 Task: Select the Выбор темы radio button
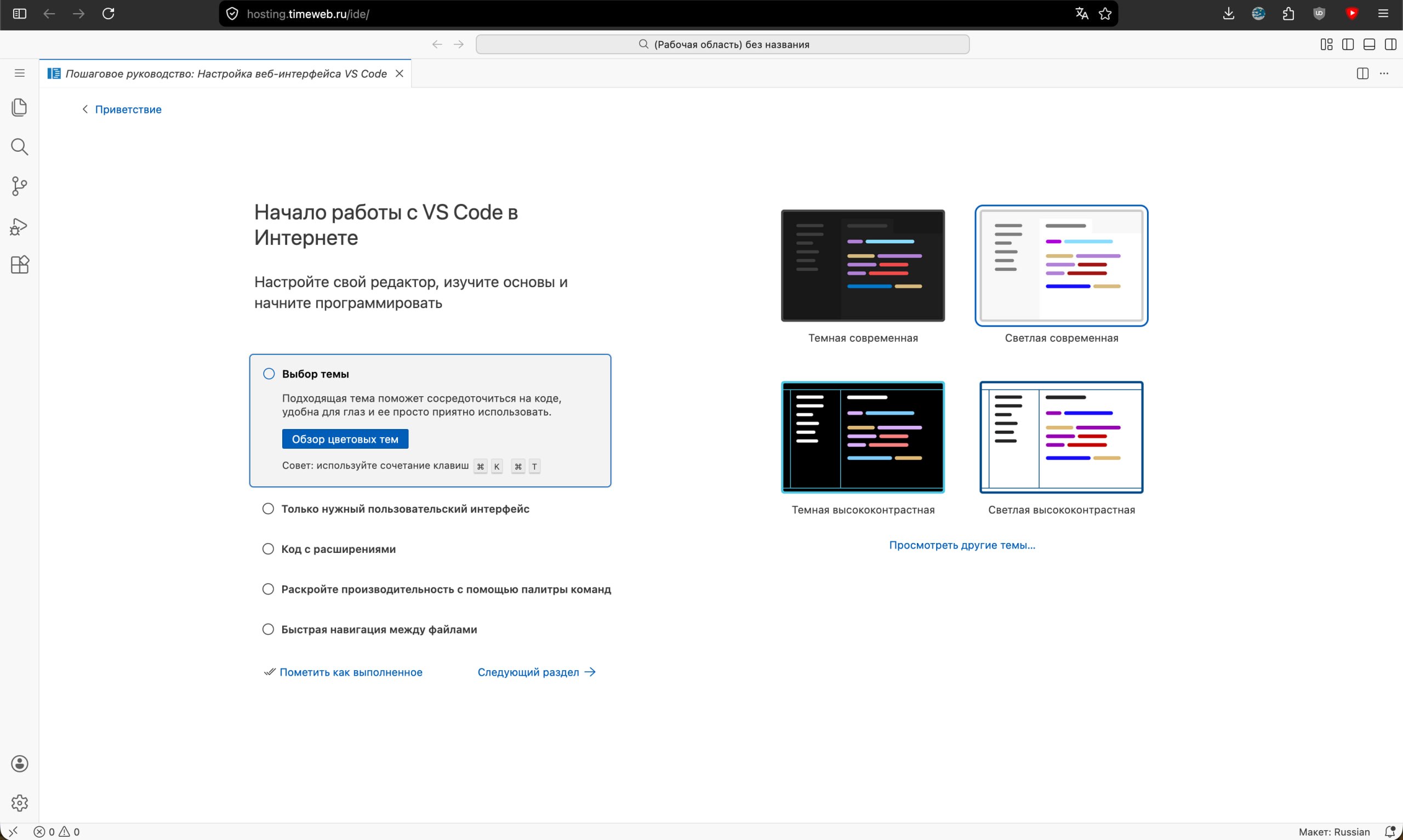tap(268, 374)
